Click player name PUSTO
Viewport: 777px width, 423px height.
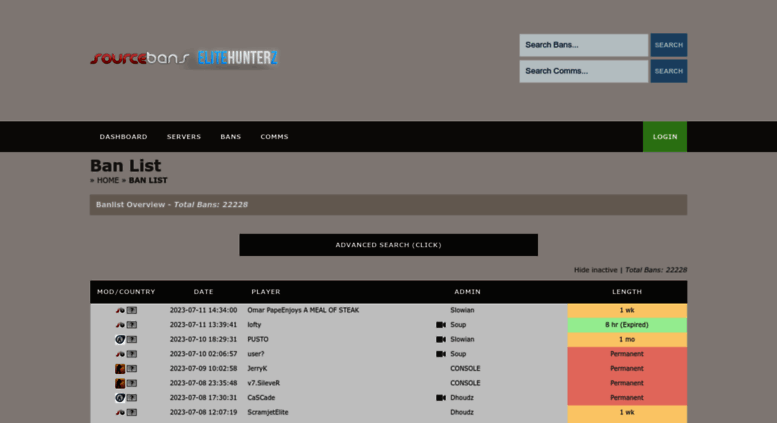point(258,339)
